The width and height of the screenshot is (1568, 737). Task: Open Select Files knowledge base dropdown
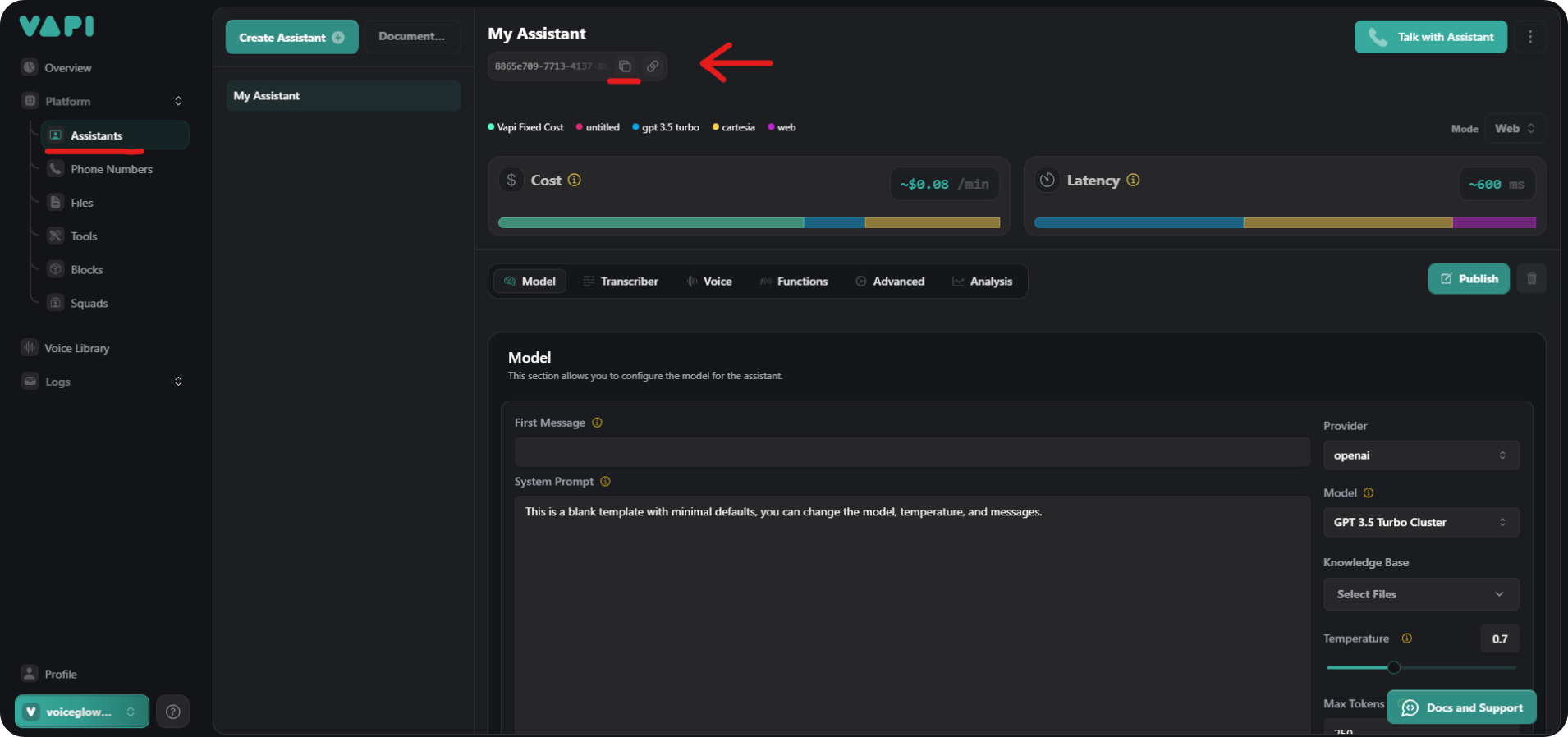click(1421, 594)
